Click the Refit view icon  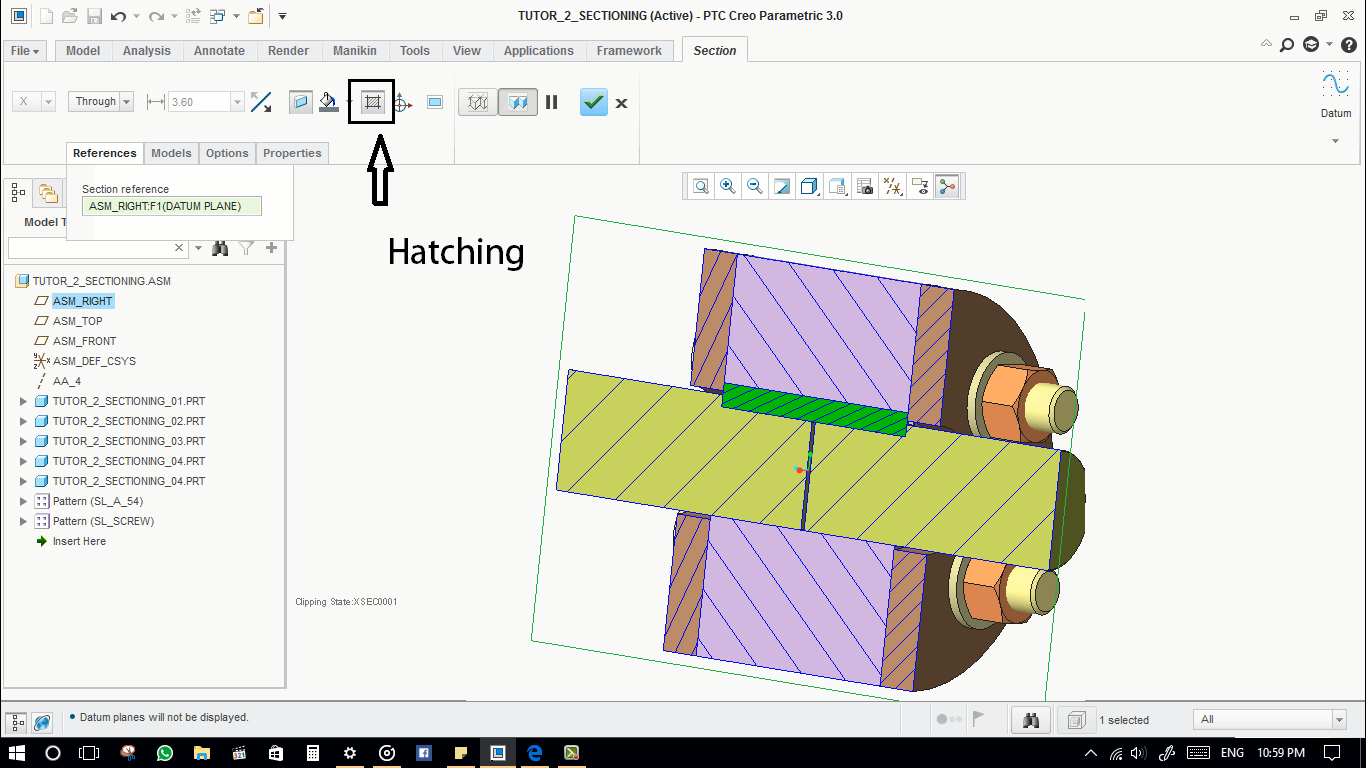coord(701,186)
